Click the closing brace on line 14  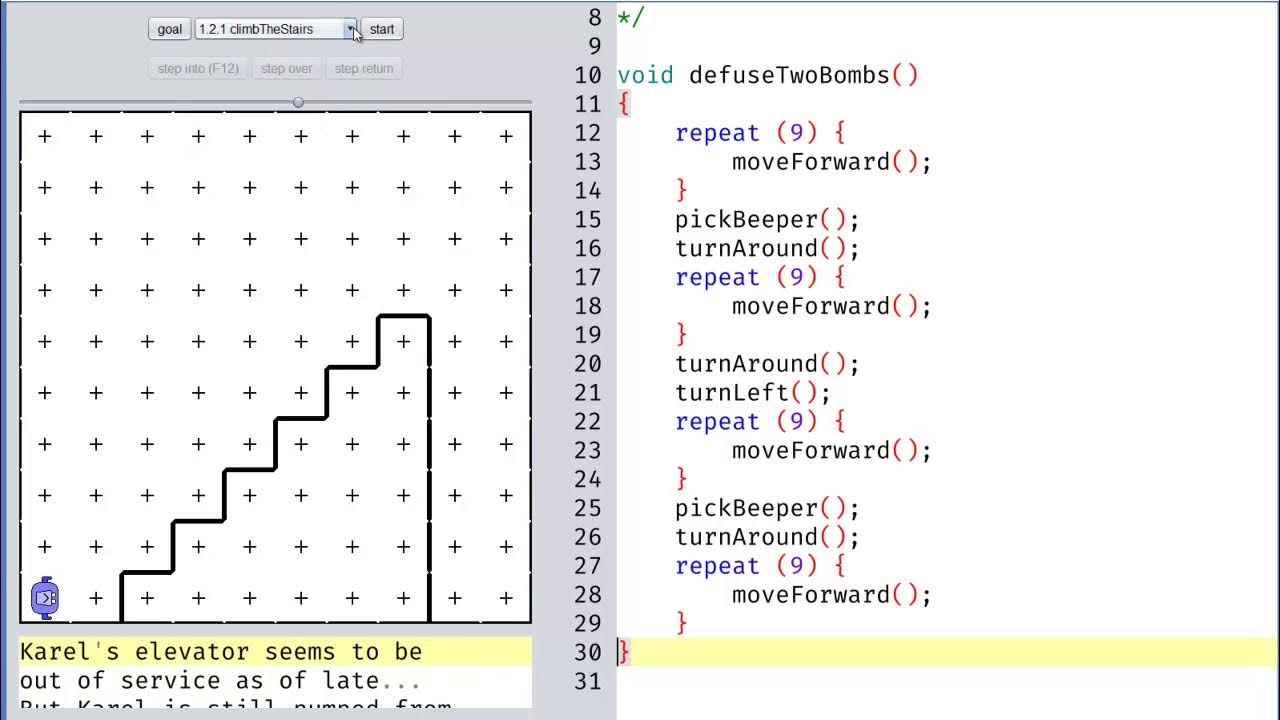[x=682, y=190]
